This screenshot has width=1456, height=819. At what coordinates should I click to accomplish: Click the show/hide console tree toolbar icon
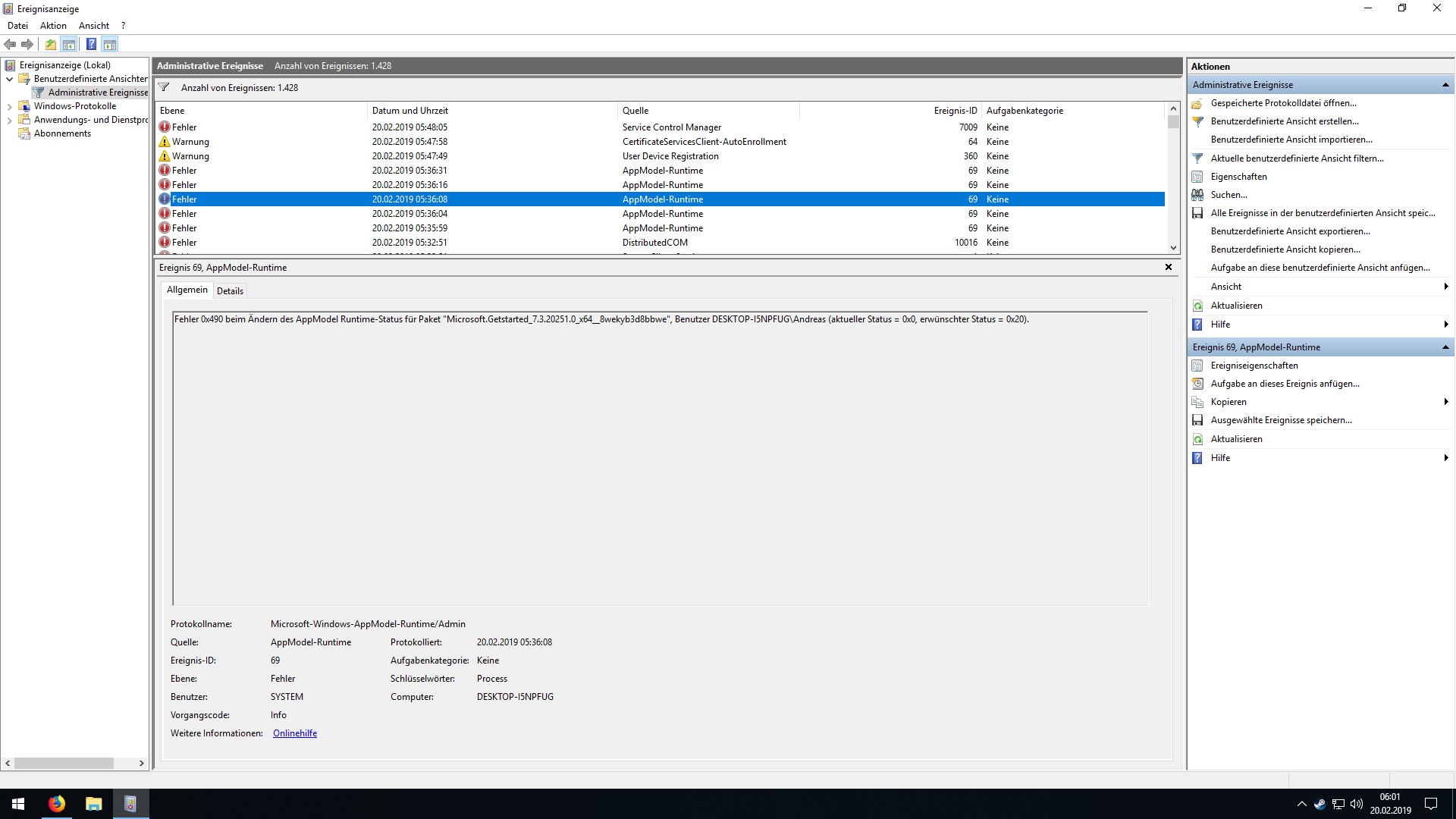68,44
